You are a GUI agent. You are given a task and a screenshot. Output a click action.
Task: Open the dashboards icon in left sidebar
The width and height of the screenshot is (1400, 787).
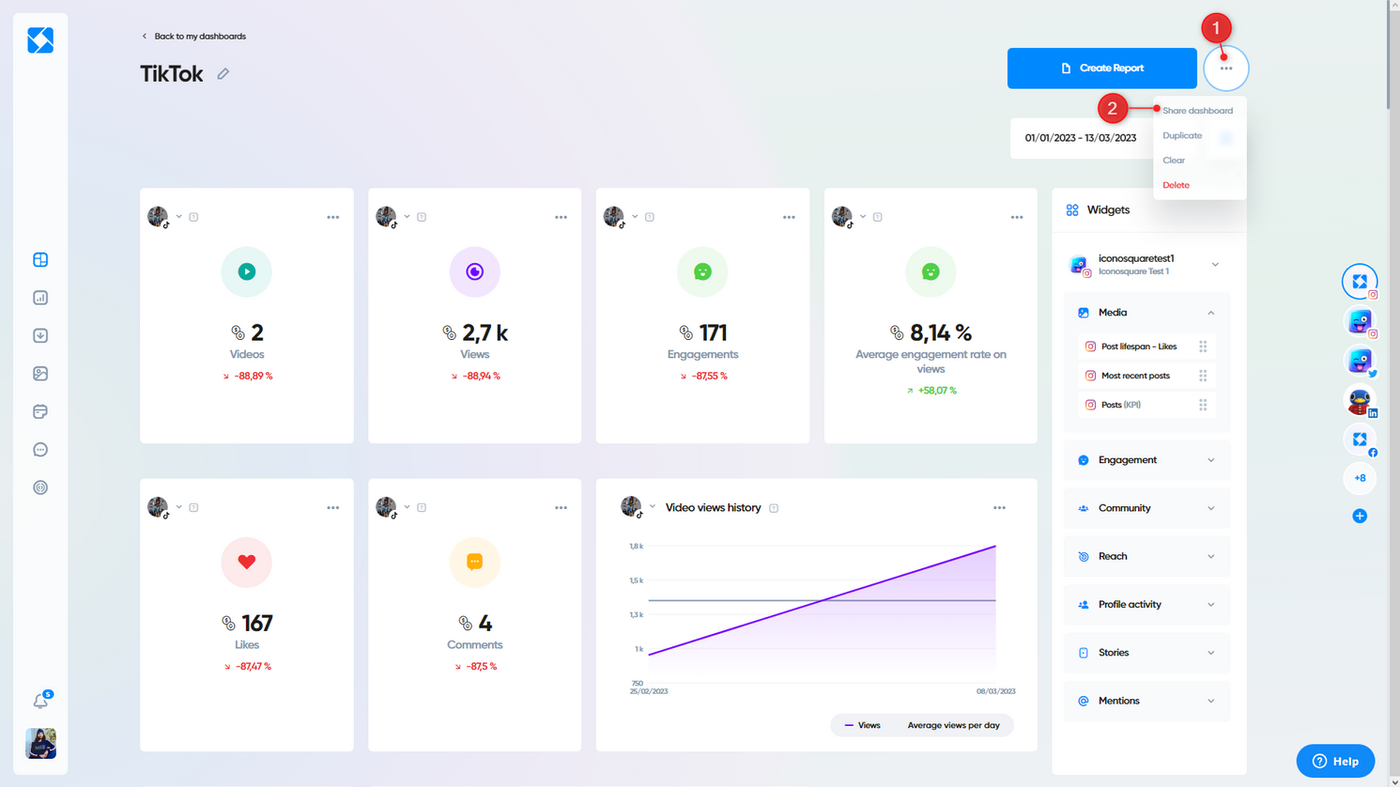(x=40, y=260)
